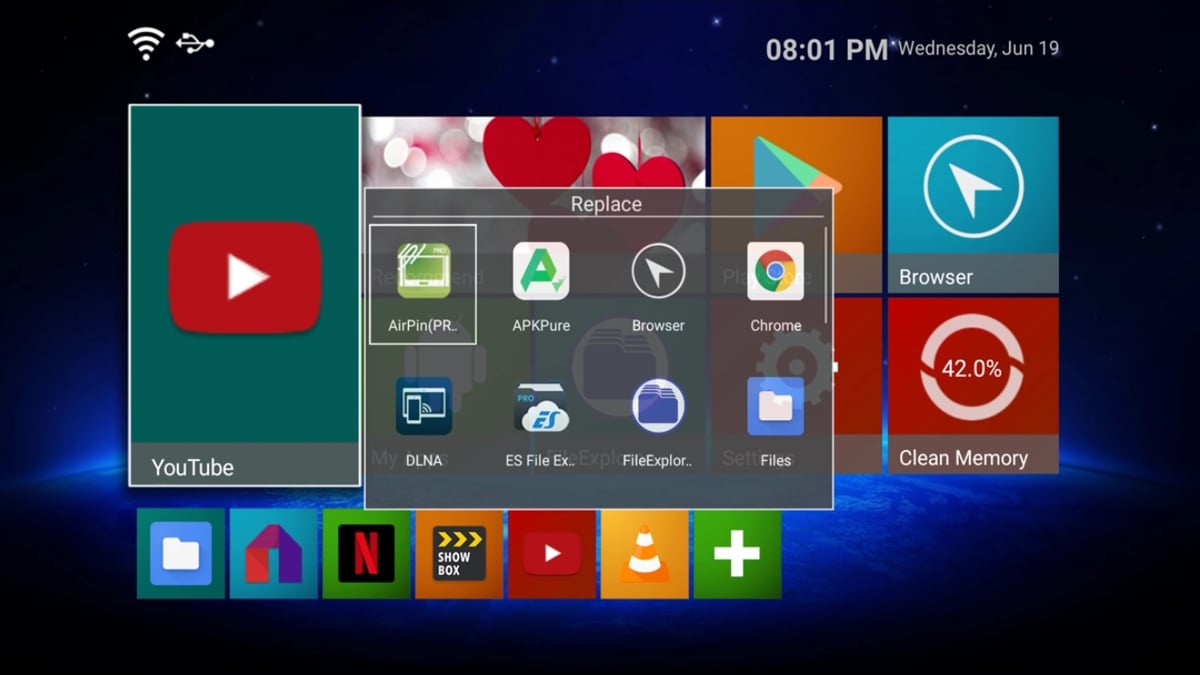1200x675 pixels.
Task: Launch the blue Files shortcut in bottom row
Action: coord(181,554)
